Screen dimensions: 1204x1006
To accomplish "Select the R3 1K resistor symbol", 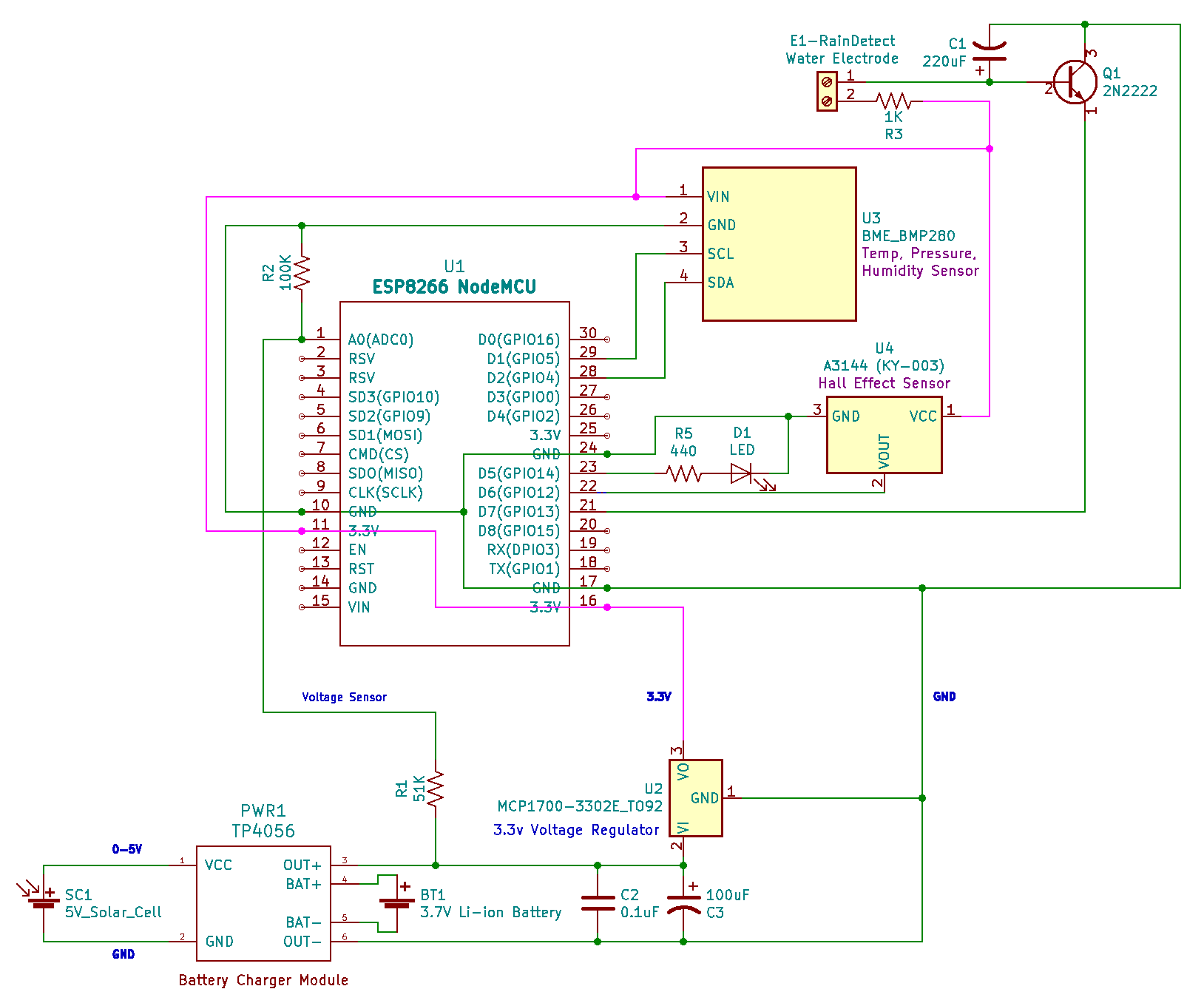I will 893,101.
